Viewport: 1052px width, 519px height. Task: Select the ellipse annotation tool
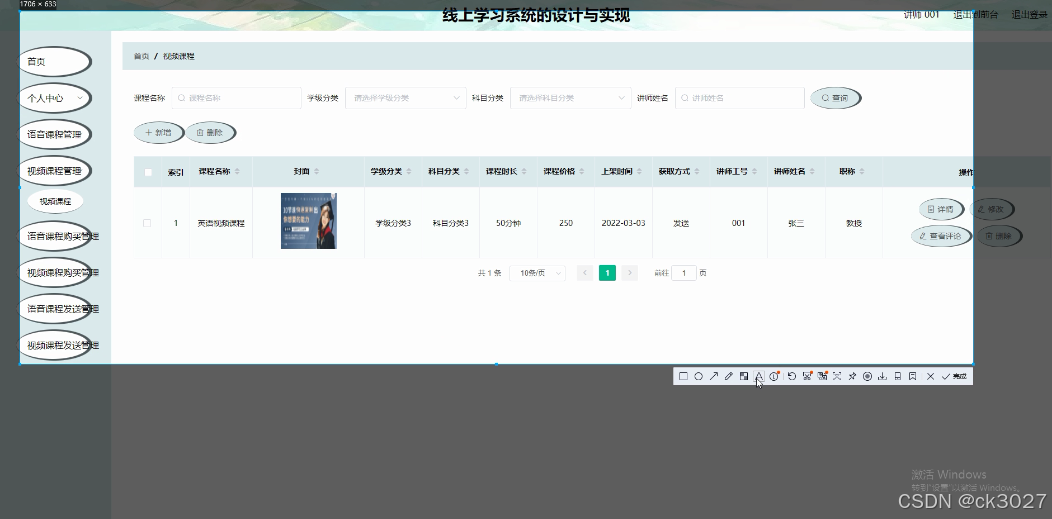pos(698,376)
